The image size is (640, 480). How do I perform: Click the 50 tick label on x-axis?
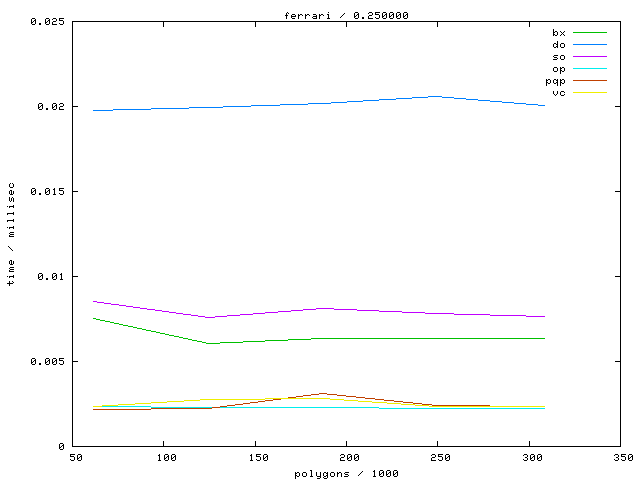click(75, 457)
